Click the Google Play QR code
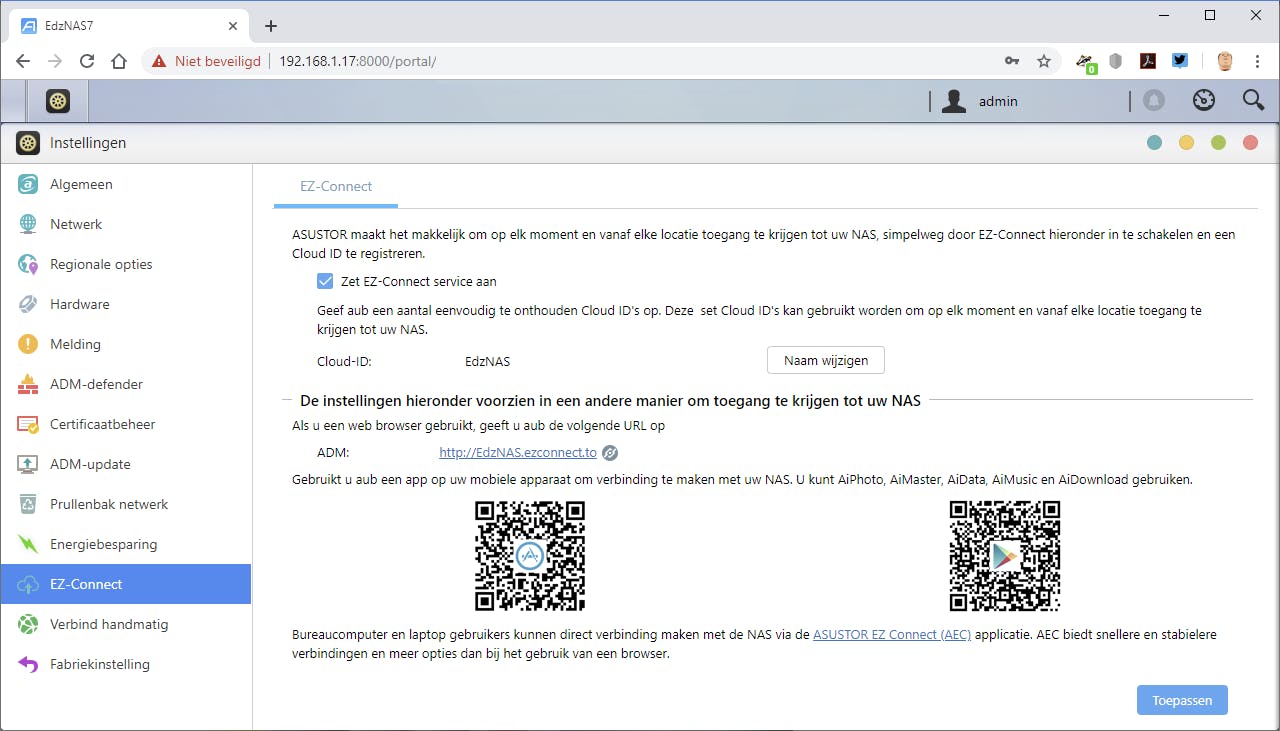The height and width of the screenshot is (731, 1280). click(x=1005, y=556)
